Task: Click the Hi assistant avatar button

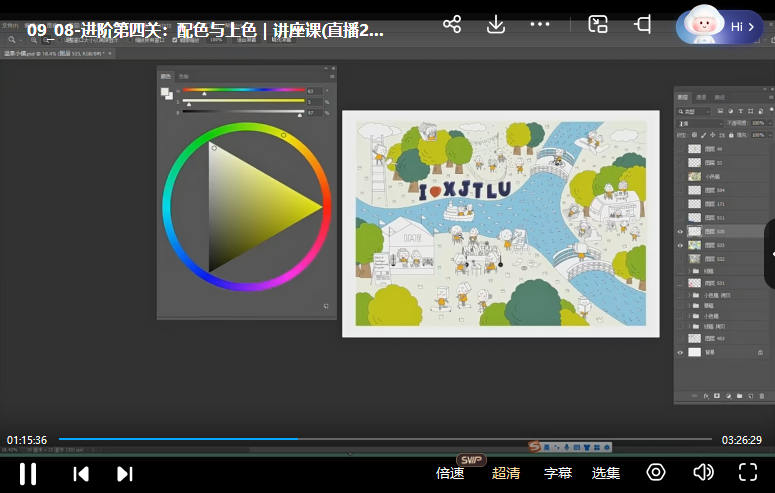Action: (x=720, y=26)
